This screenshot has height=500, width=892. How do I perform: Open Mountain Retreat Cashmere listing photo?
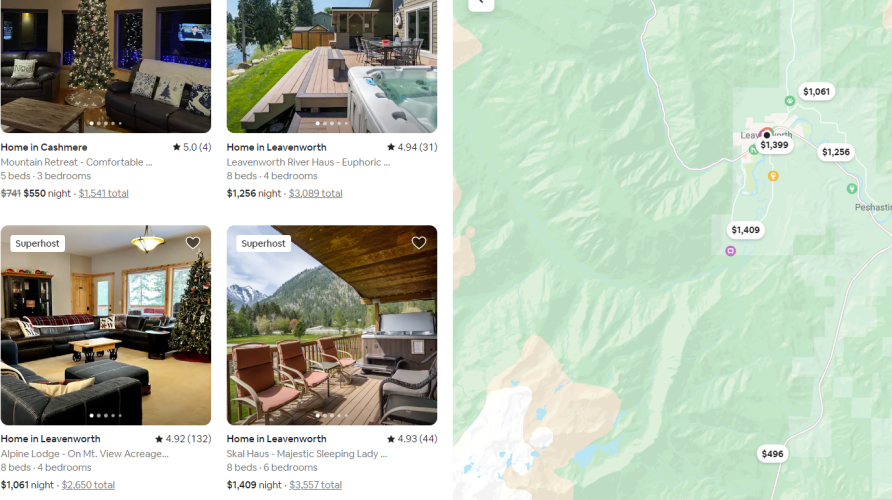pyautogui.click(x=106, y=66)
